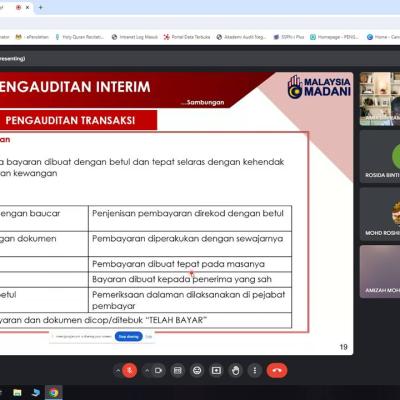Click Hide on the sharing notification

pos(149,337)
